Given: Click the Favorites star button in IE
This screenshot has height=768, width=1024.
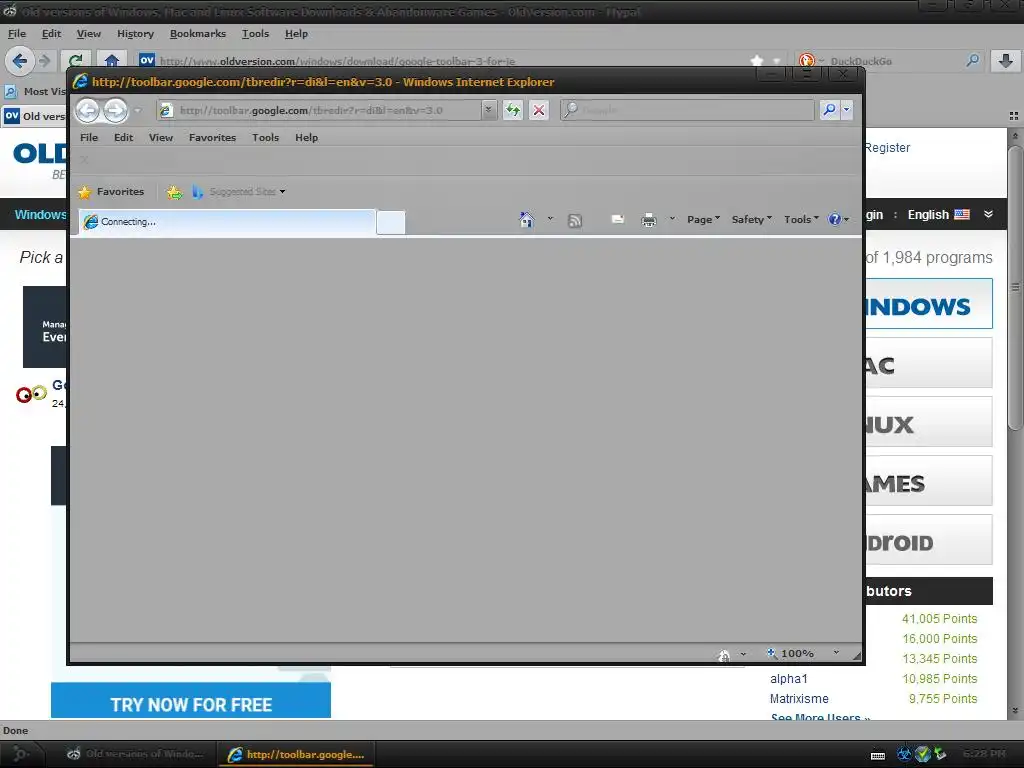Looking at the screenshot, I should (x=111, y=191).
